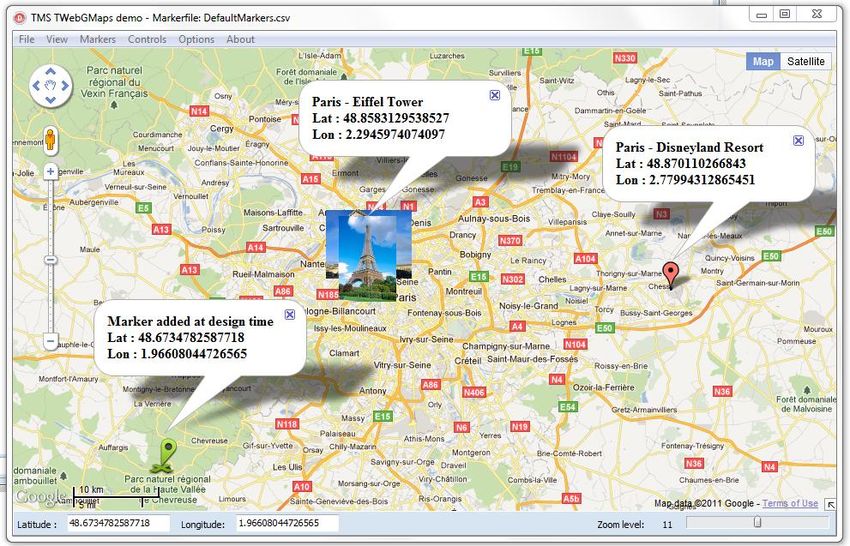Click the Google logo on map
Screen dimensions: 850x546
click(x=41, y=496)
